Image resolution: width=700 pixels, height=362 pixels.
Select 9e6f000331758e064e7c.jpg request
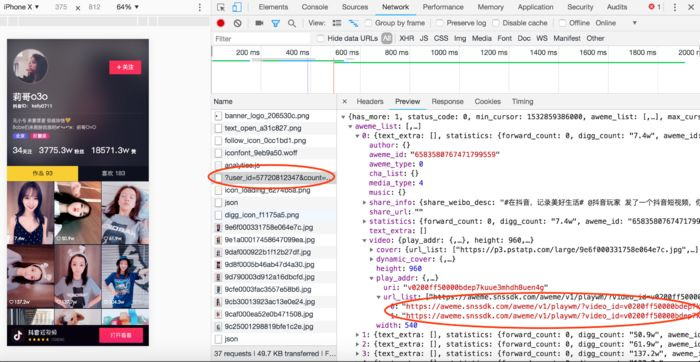pos(274,227)
